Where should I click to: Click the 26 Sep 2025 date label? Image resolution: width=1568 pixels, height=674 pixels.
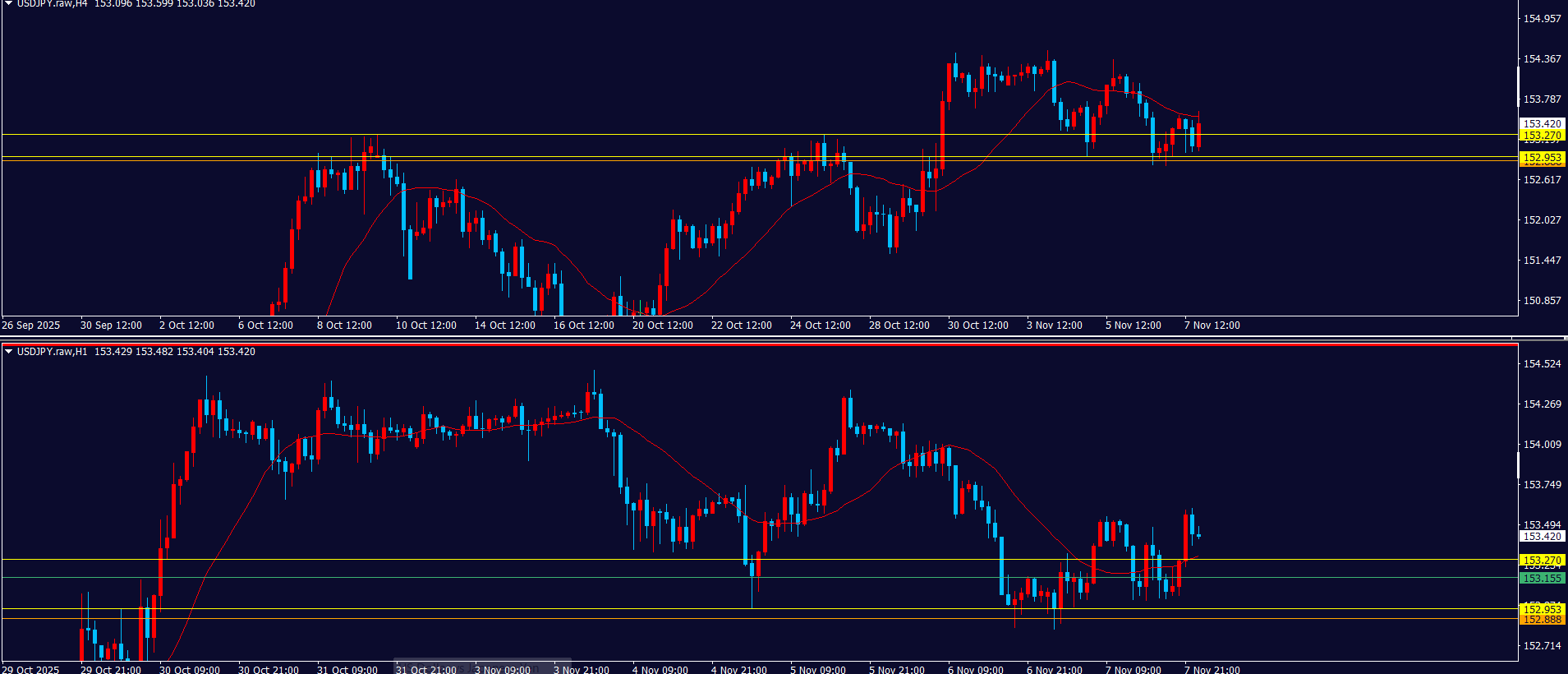pyautogui.click(x=31, y=325)
